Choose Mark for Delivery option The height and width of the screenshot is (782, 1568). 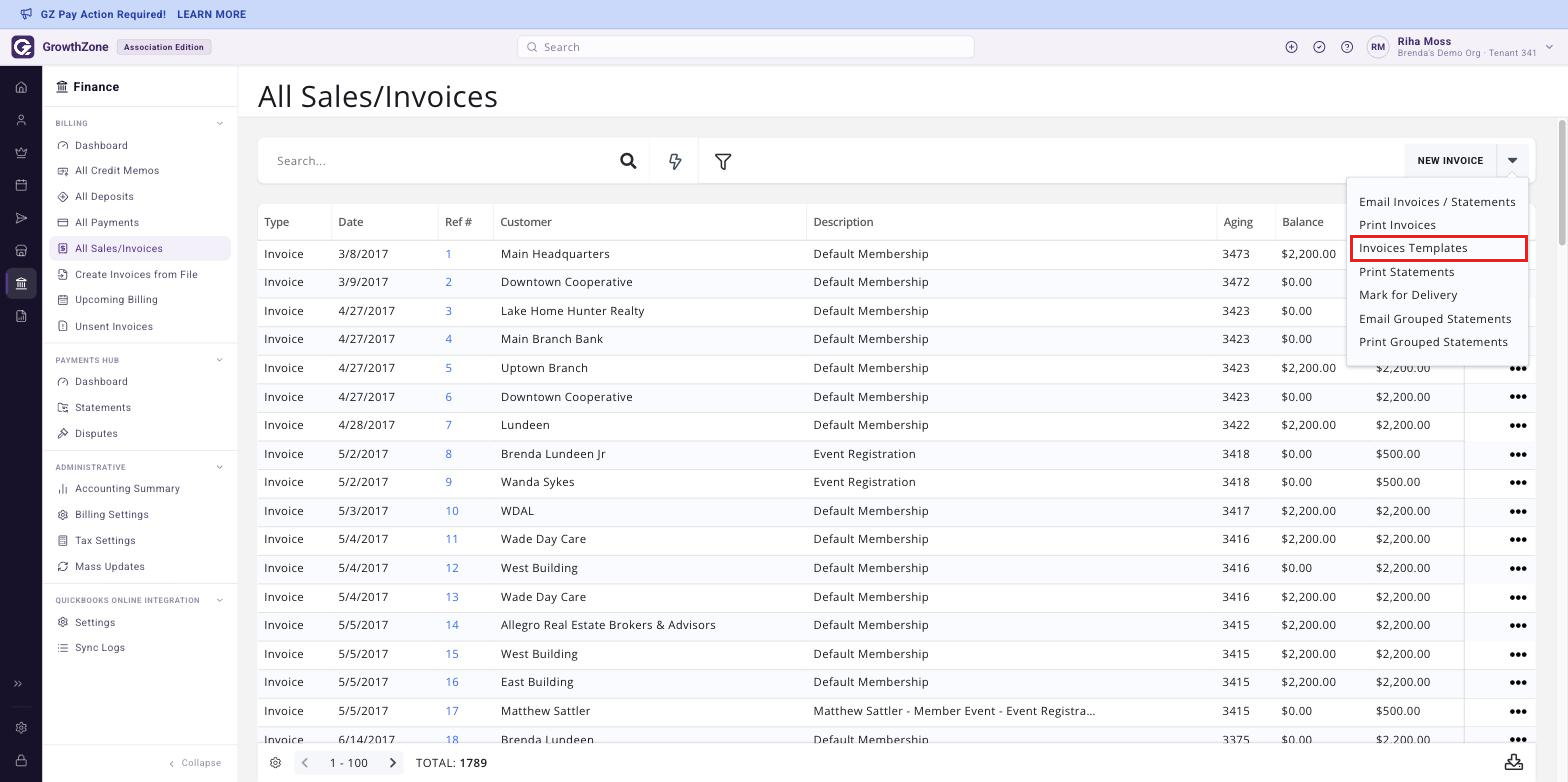pyautogui.click(x=1408, y=295)
